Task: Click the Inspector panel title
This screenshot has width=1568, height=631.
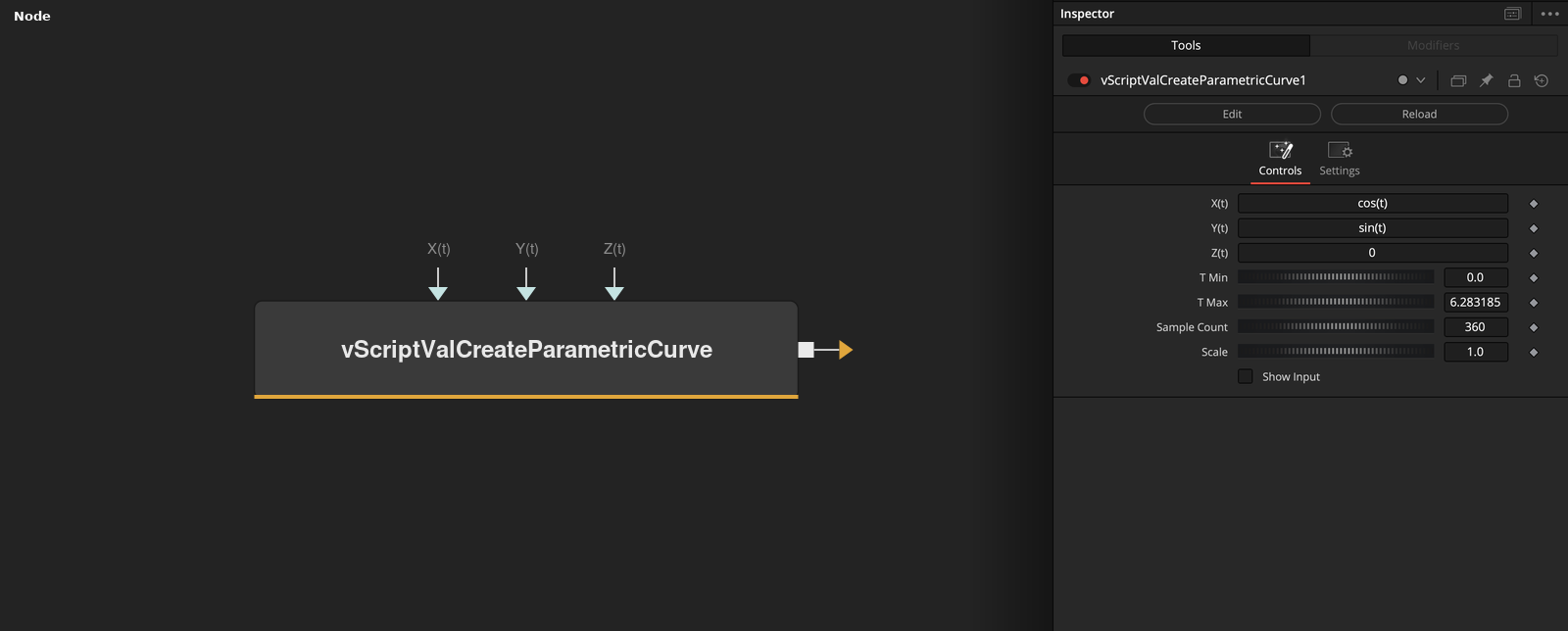Action: (x=1087, y=14)
